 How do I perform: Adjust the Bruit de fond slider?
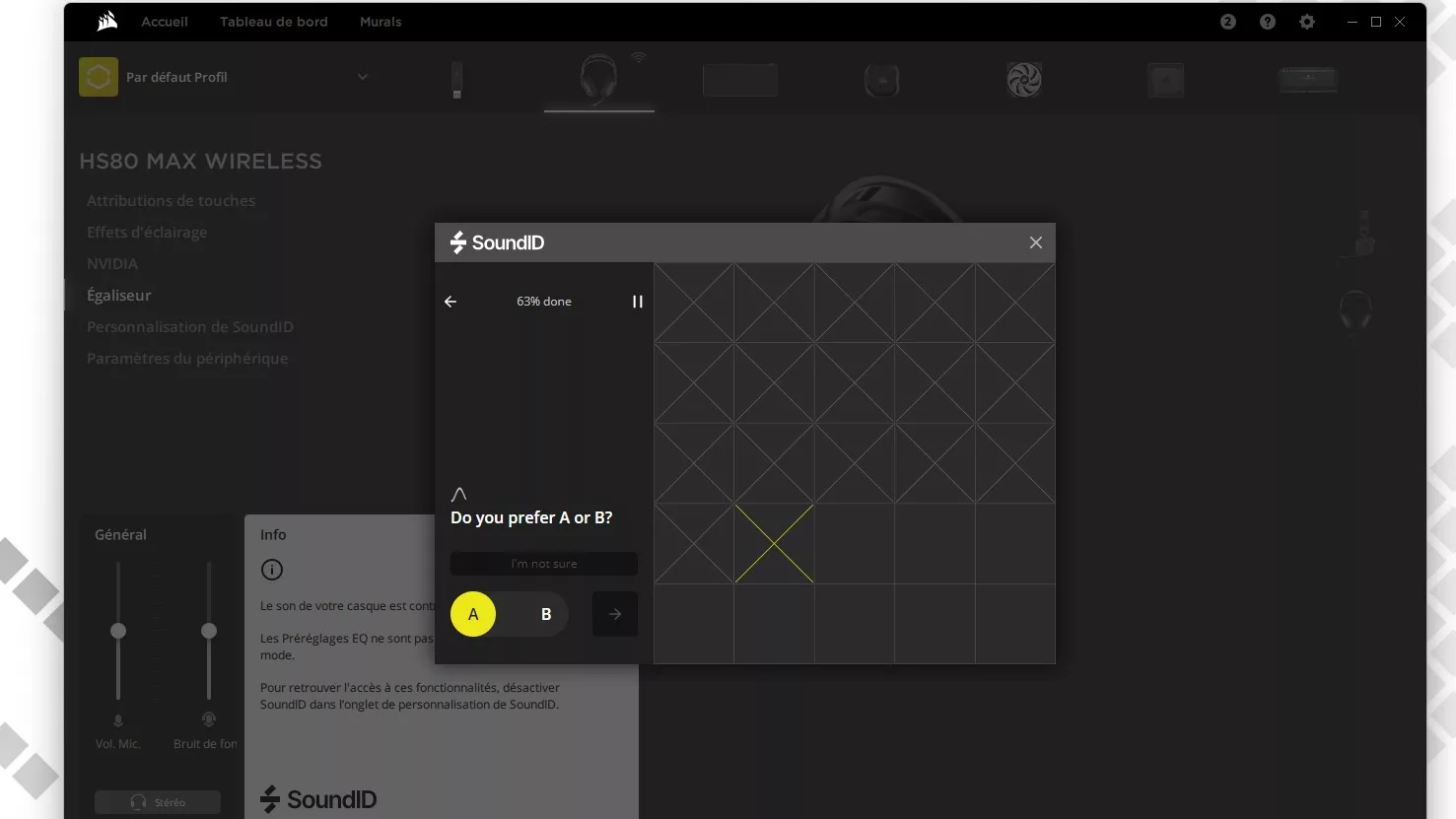coord(209,631)
